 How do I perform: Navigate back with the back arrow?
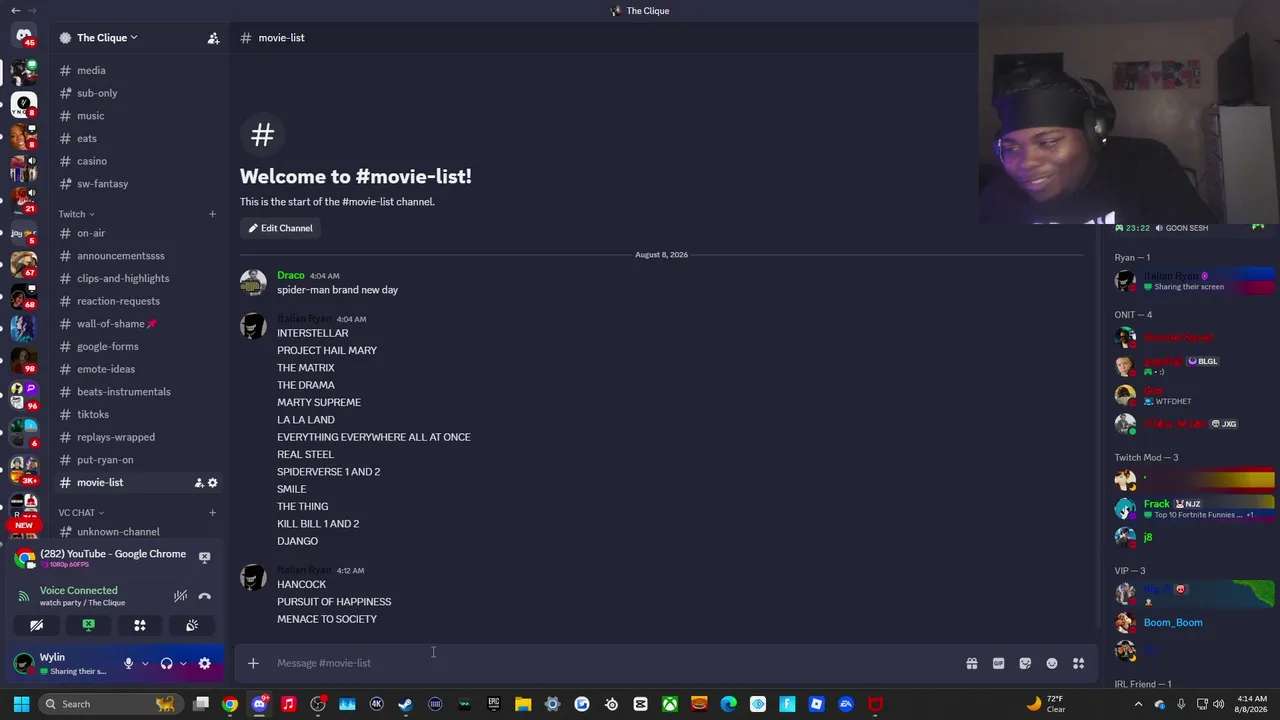point(15,11)
